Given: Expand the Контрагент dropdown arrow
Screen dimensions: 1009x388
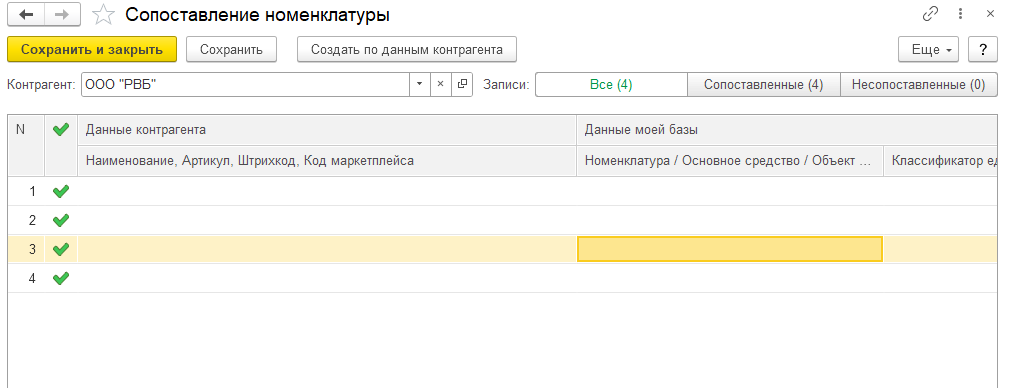Looking at the screenshot, I should click(420, 84).
